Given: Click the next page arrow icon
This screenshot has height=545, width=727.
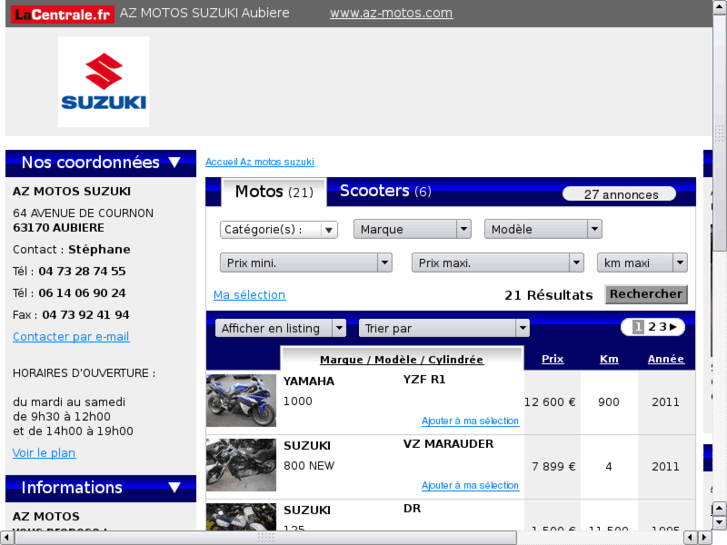Looking at the screenshot, I should [673, 327].
